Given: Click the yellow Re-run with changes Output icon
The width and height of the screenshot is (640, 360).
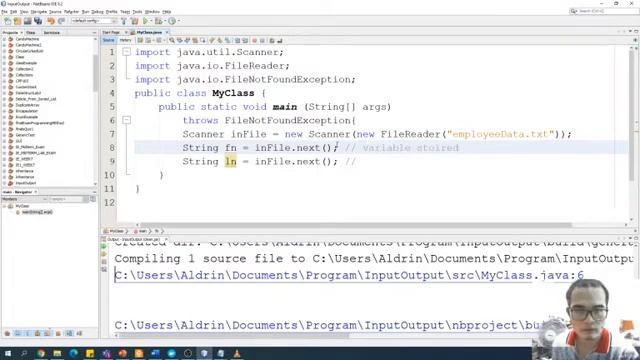Looking at the screenshot, I should point(104,254).
